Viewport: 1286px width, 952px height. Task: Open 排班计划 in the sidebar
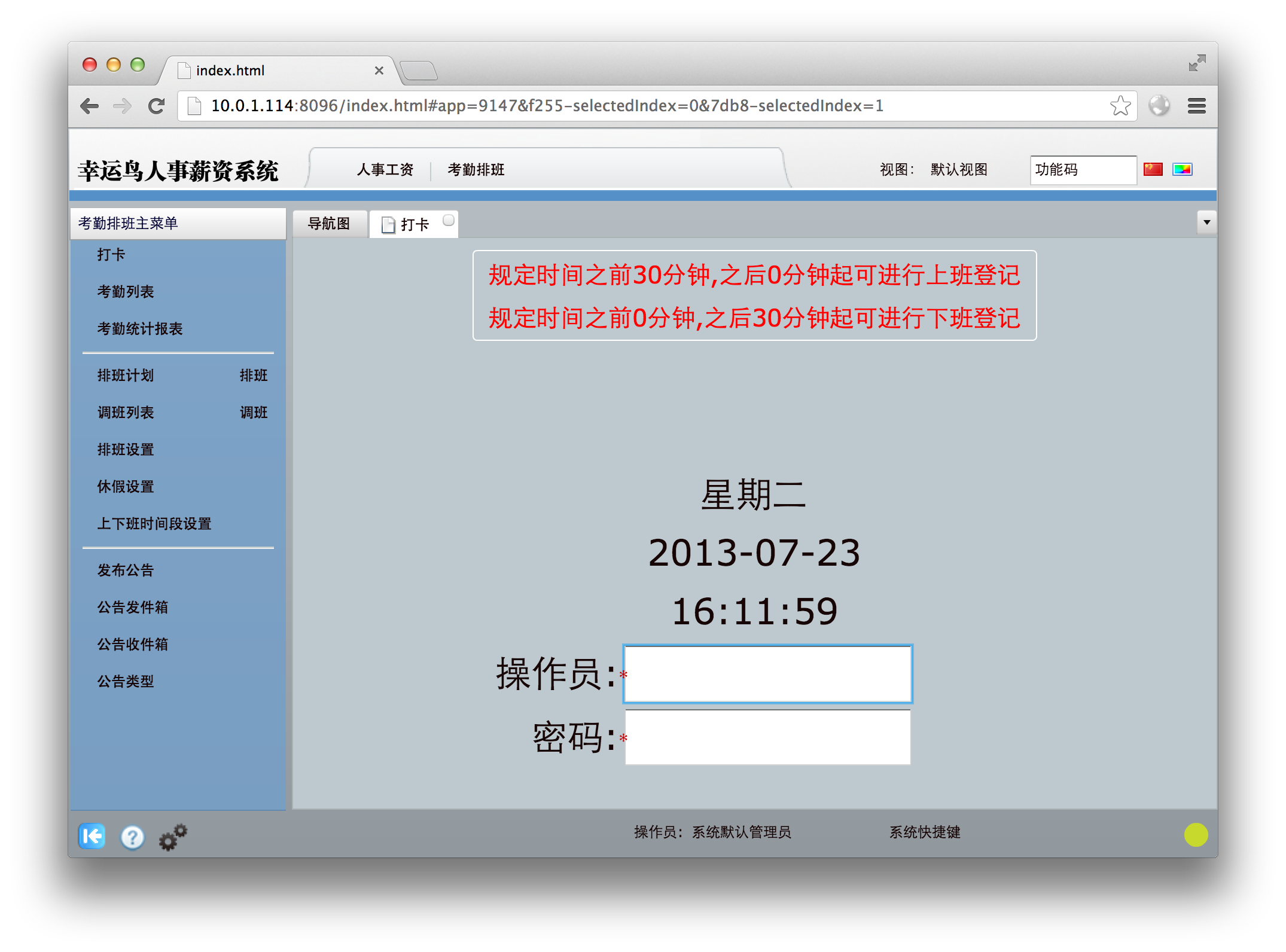pos(126,376)
